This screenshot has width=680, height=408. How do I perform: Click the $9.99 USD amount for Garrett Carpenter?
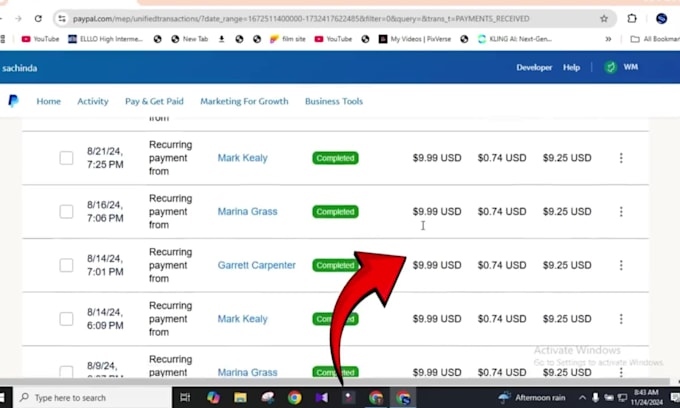point(437,265)
